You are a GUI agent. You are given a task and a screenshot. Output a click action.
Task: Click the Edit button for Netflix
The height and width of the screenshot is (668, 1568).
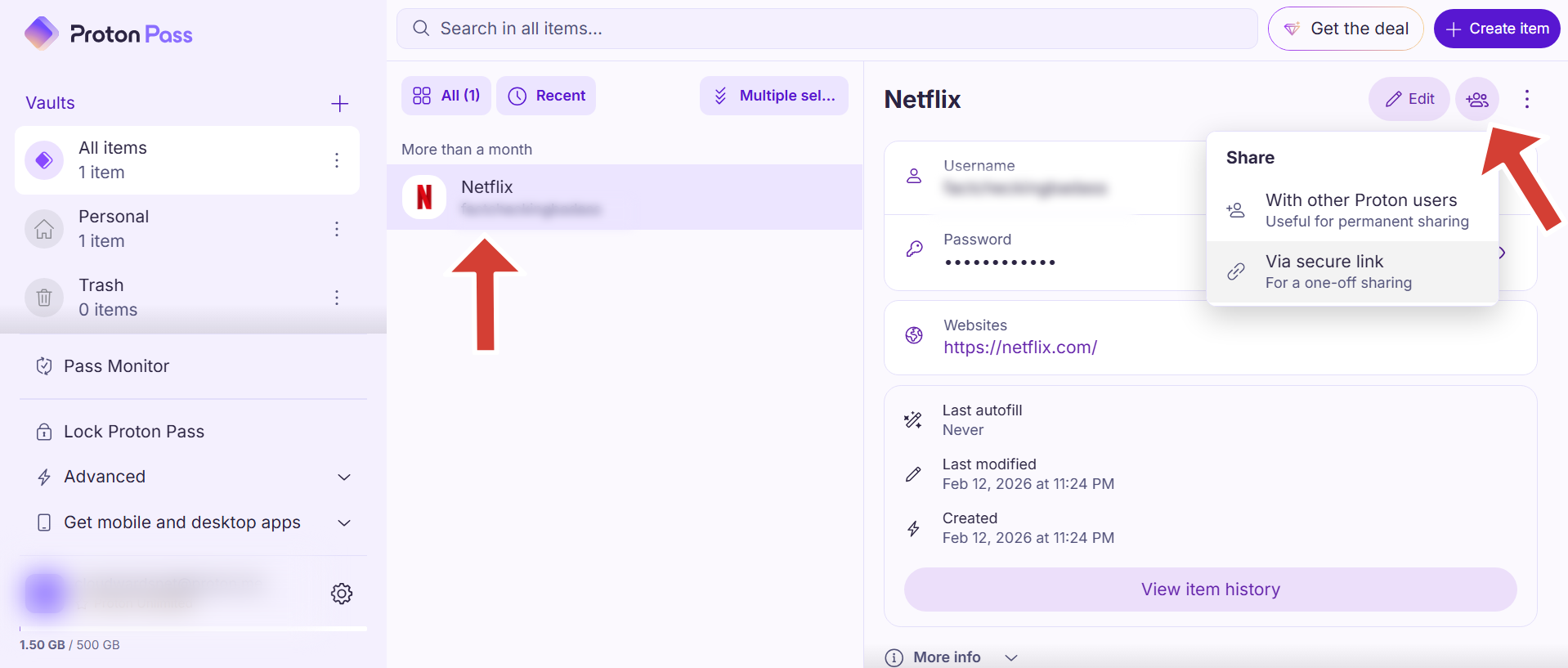pyautogui.click(x=1409, y=99)
